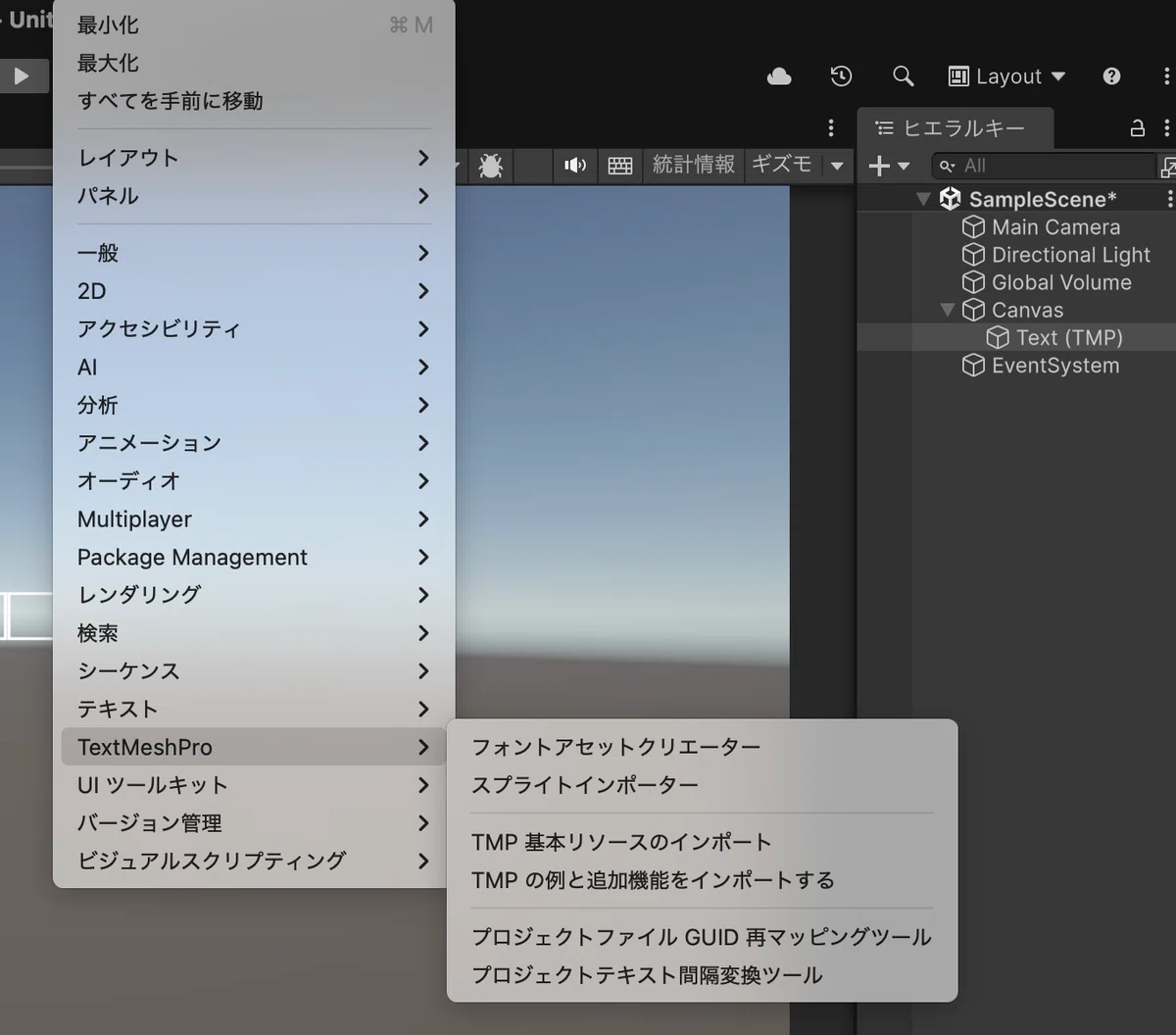The width and height of the screenshot is (1176, 1035).
Task: Open the gizmos dropdown arrow
Action: (x=837, y=166)
